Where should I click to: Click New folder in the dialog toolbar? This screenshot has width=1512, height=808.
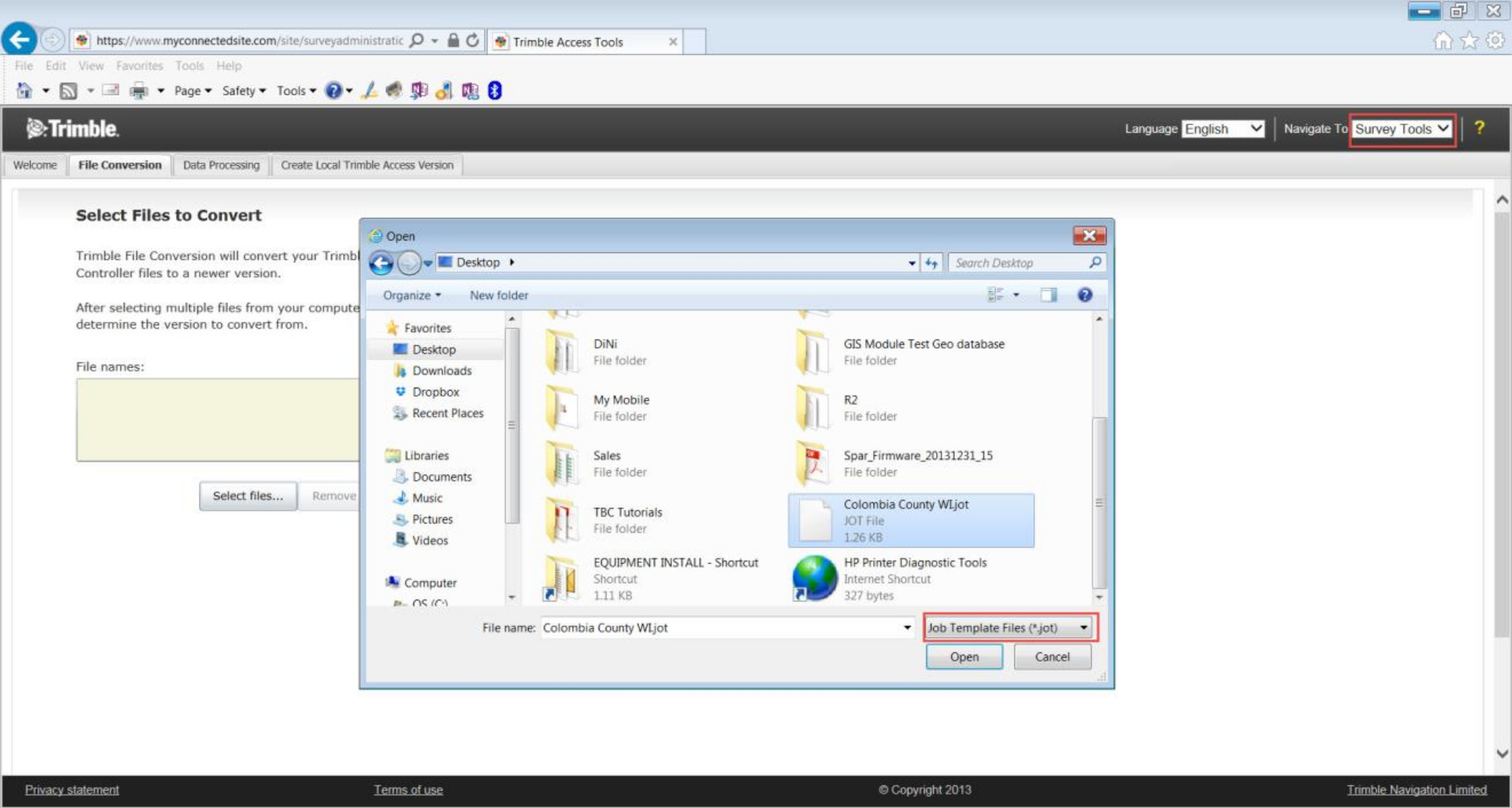click(x=499, y=295)
